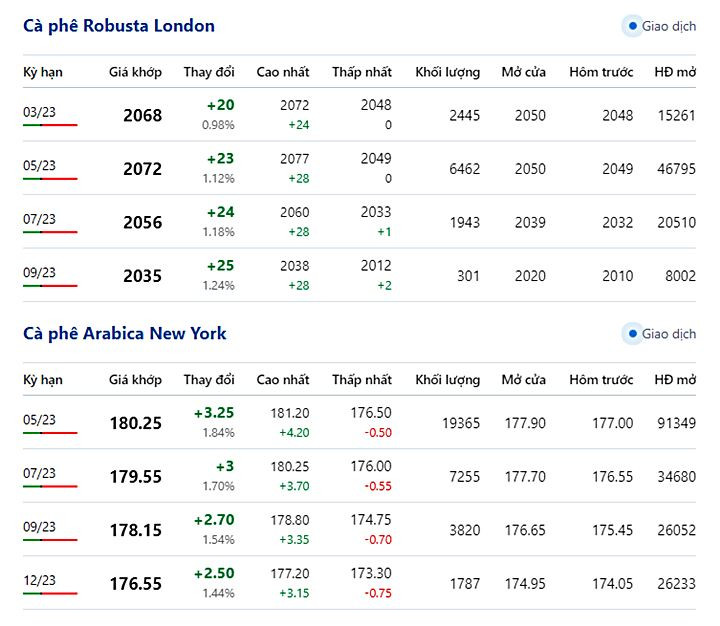Screen dimensions: 720x626
Task: Click Robusta previous day value 2010
Action: click(618, 276)
